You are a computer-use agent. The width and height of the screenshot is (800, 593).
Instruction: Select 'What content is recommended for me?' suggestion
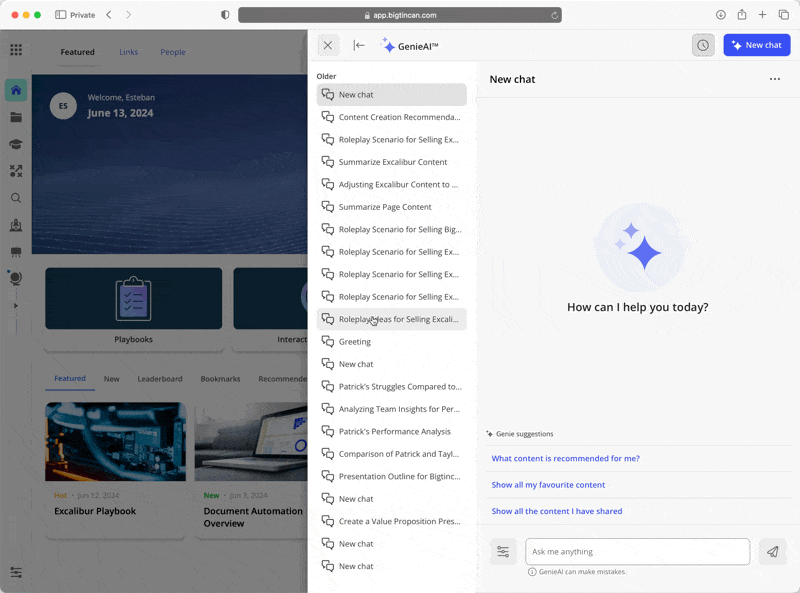pyautogui.click(x=565, y=458)
